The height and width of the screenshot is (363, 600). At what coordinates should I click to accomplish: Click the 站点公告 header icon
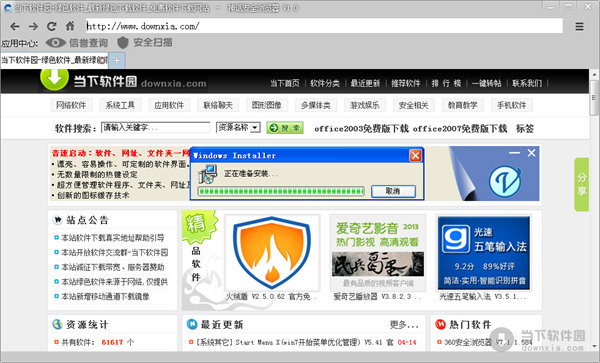tap(57, 220)
